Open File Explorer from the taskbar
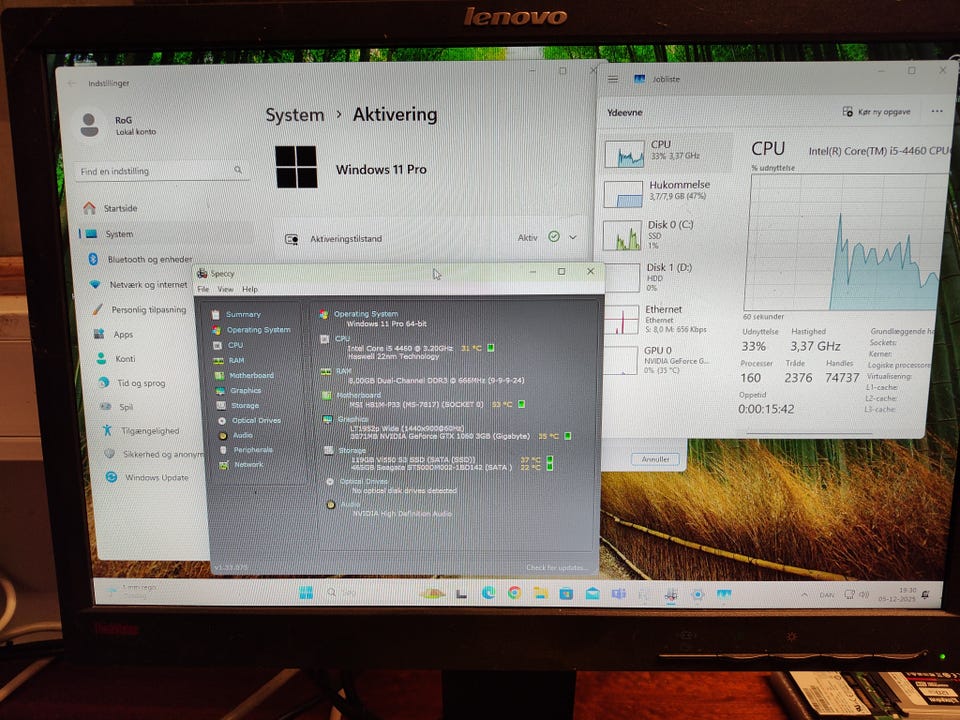 (x=540, y=593)
